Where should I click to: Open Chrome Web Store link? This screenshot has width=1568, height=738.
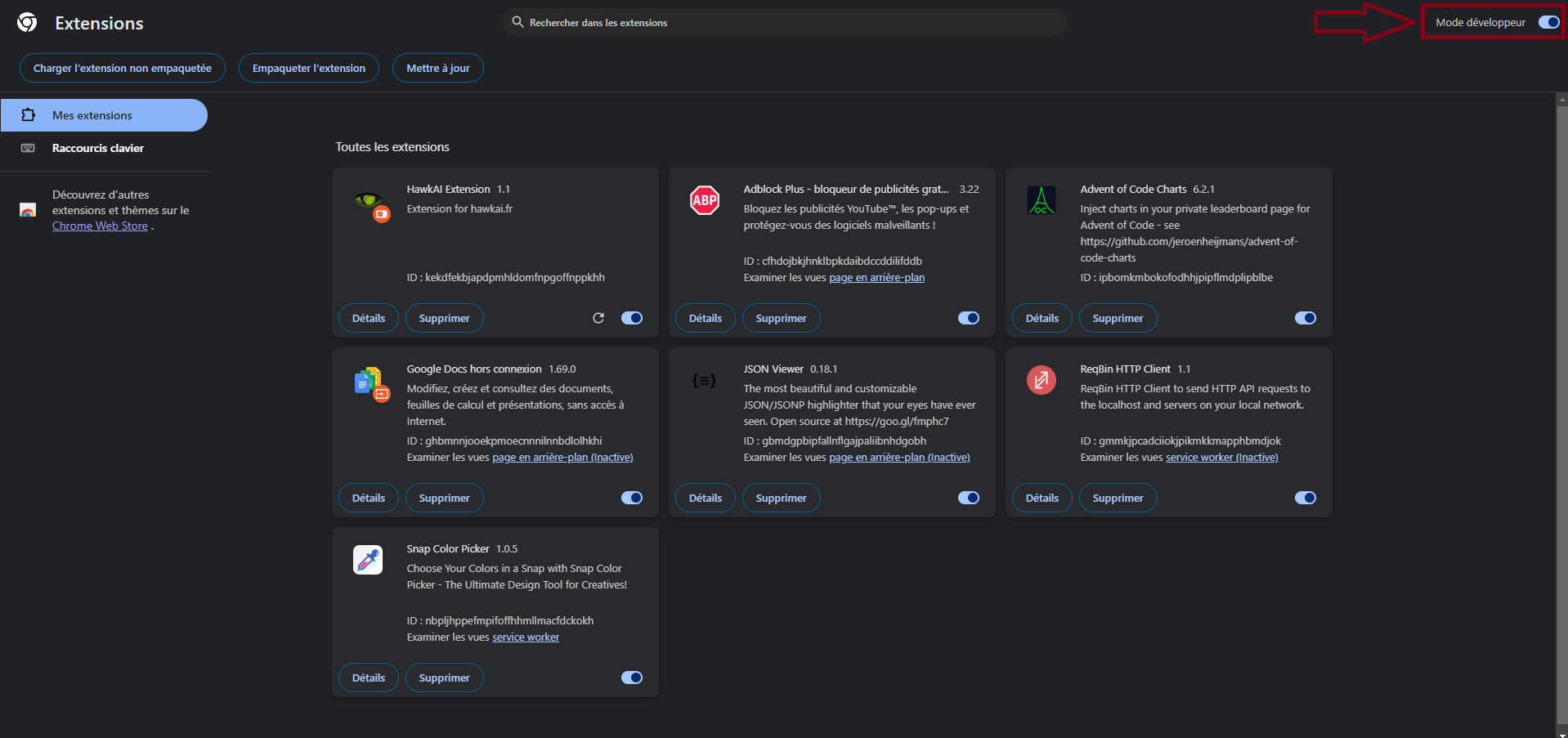100,226
